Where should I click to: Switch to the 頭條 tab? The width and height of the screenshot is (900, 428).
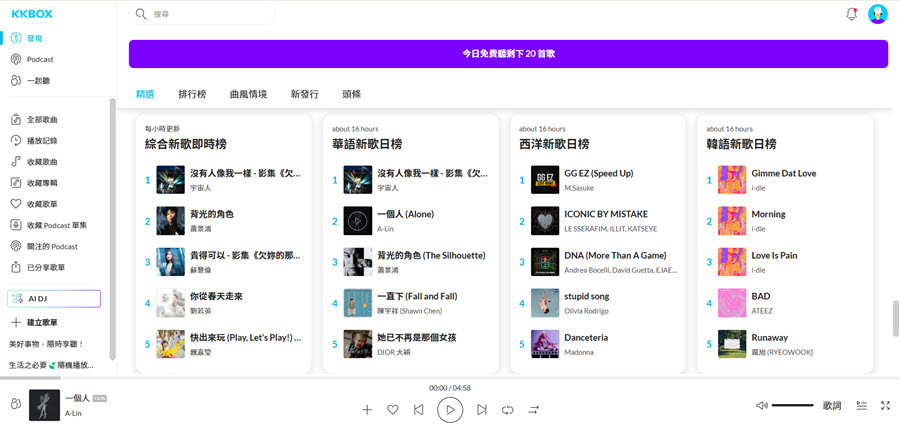[352, 94]
